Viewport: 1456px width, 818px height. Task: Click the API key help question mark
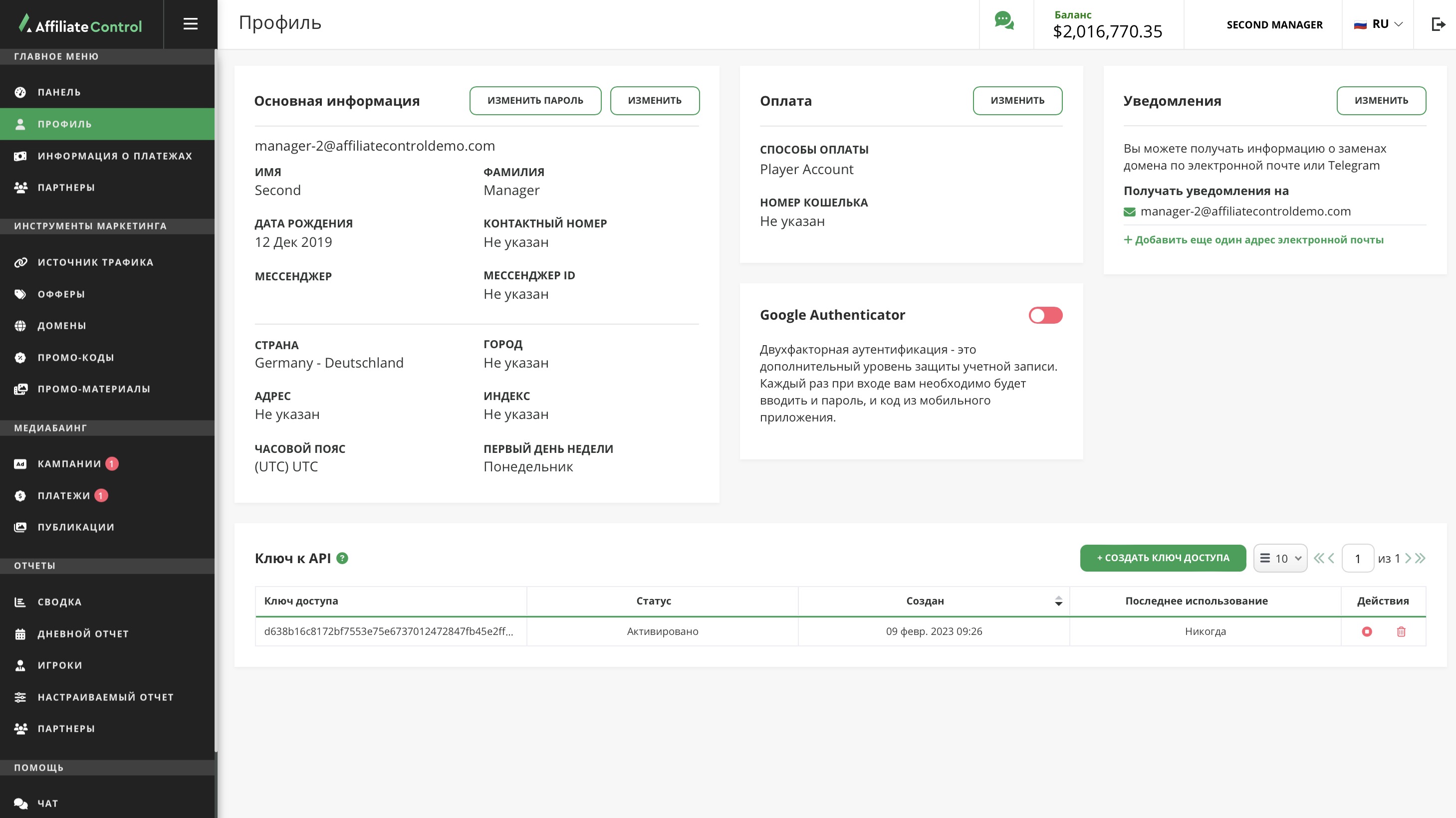tap(342, 558)
